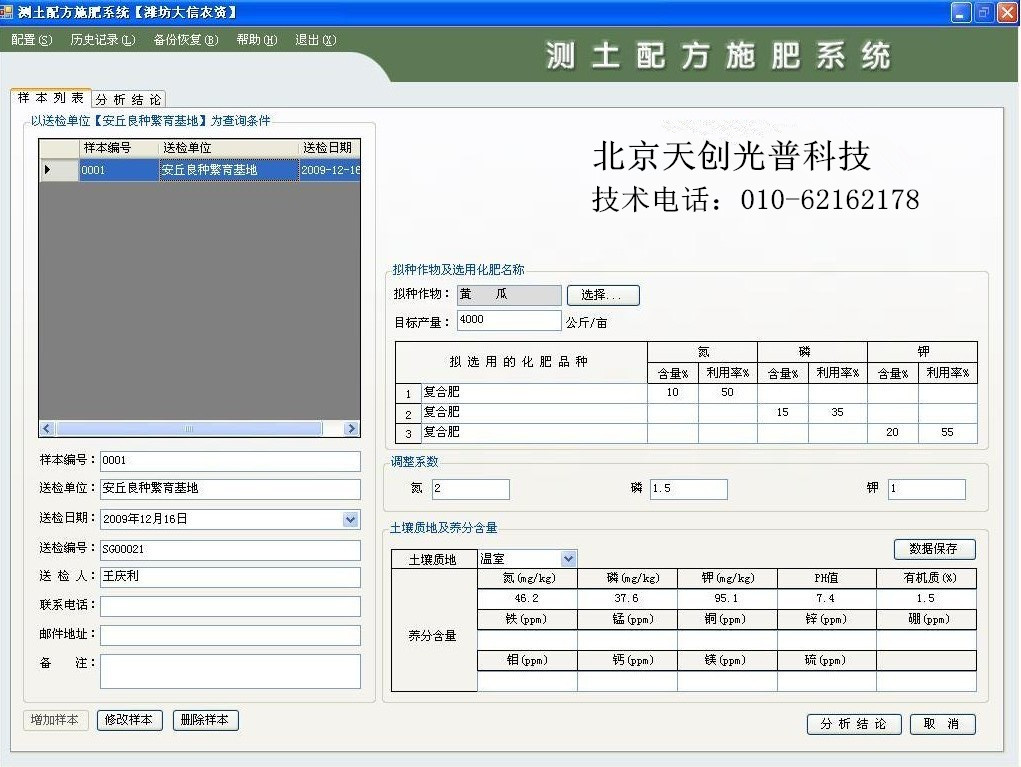
Task: Click the 选择... crop button
Action: (x=603, y=295)
